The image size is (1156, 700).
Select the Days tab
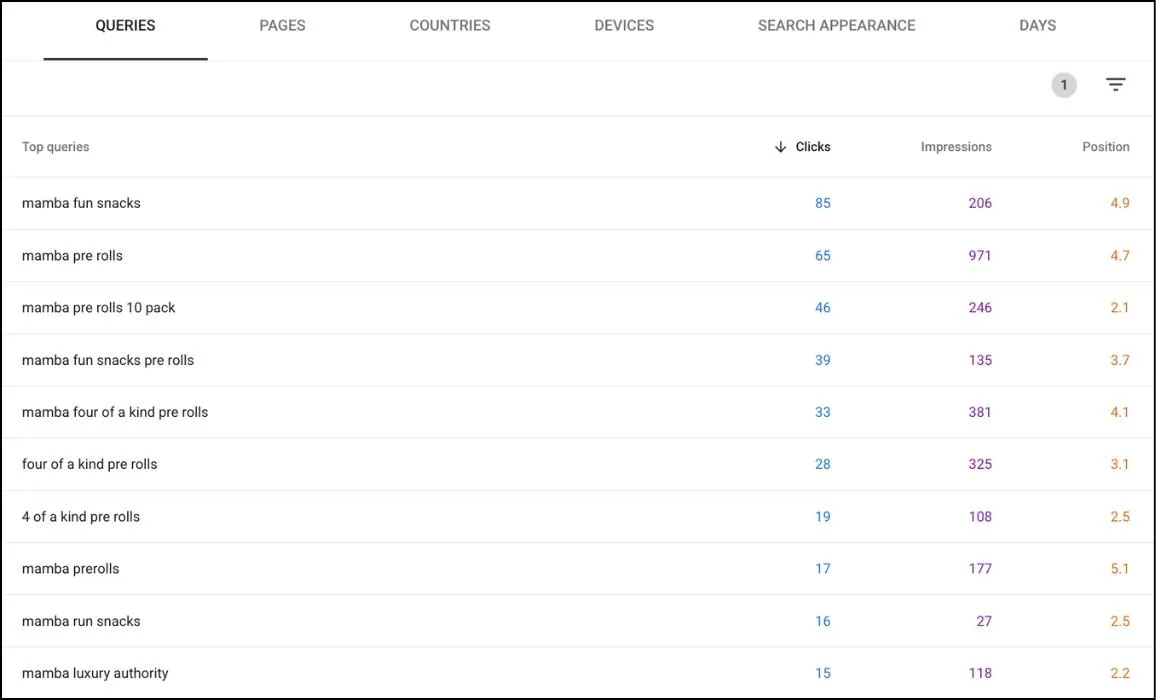point(1037,25)
